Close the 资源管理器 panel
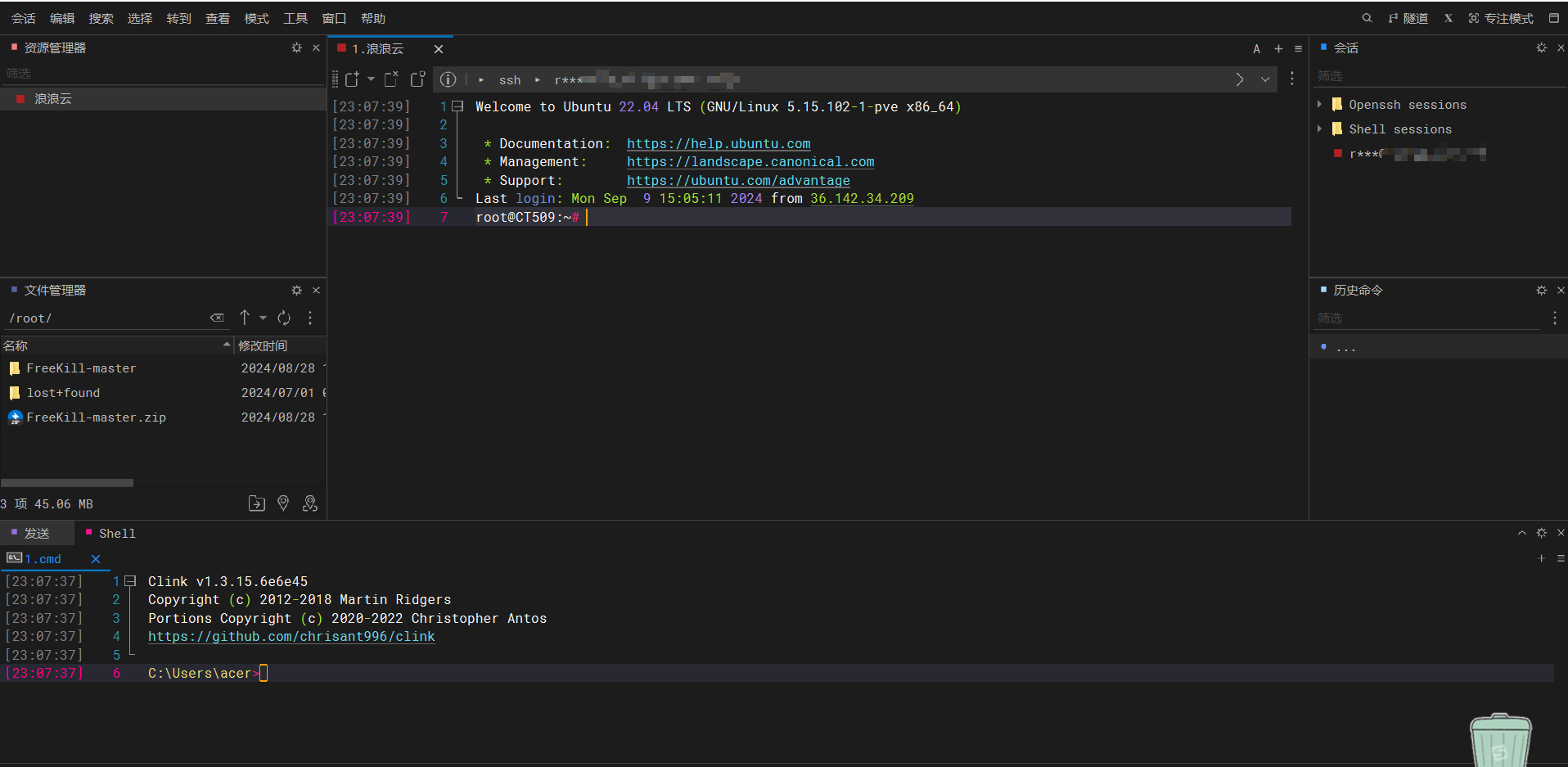This screenshot has width=1568, height=767. click(x=317, y=48)
